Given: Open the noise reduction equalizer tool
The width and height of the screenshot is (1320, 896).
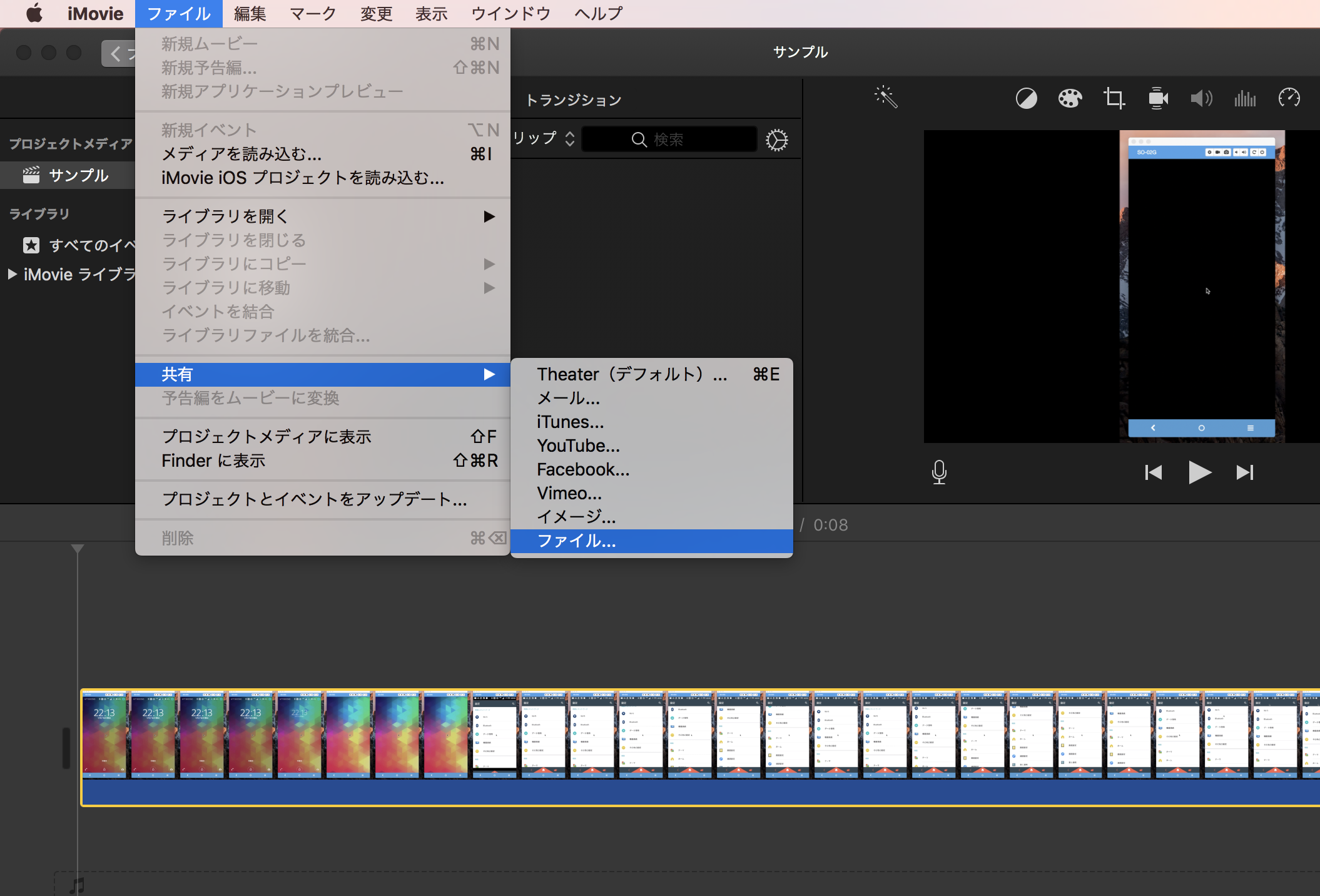Looking at the screenshot, I should coord(1245,98).
